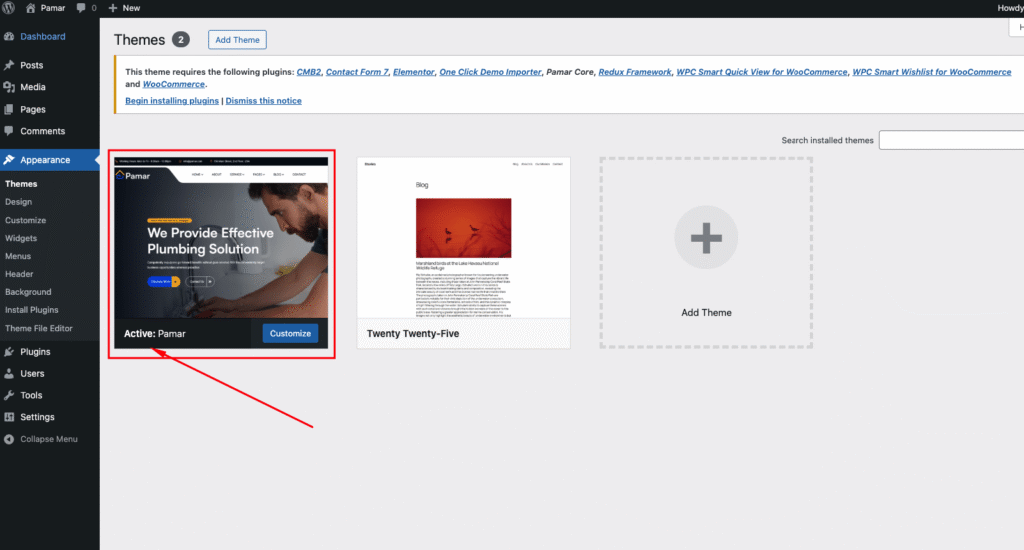Select Themes submenu item
This screenshot has height=550, width=1024.
pyautogui.click(x=21, y=184)
